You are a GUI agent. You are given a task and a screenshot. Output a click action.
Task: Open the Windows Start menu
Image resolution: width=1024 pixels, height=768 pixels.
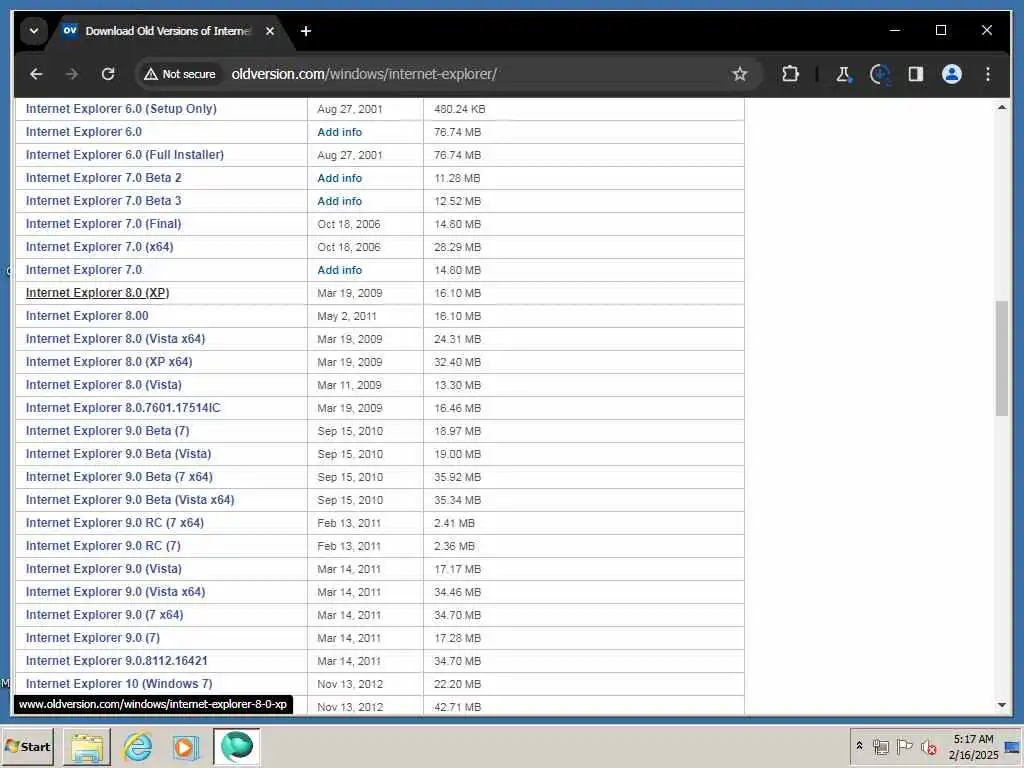pos(27,746)
